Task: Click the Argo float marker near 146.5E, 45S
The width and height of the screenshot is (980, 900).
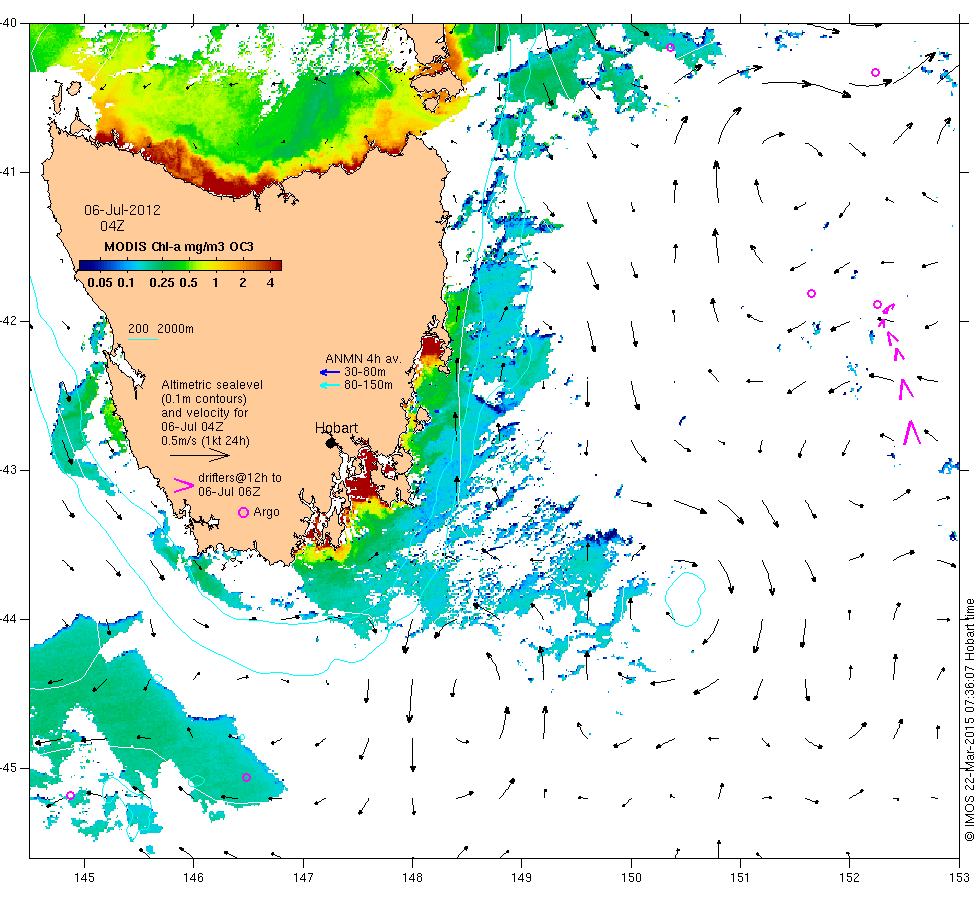Action: (x=246, y=778)
